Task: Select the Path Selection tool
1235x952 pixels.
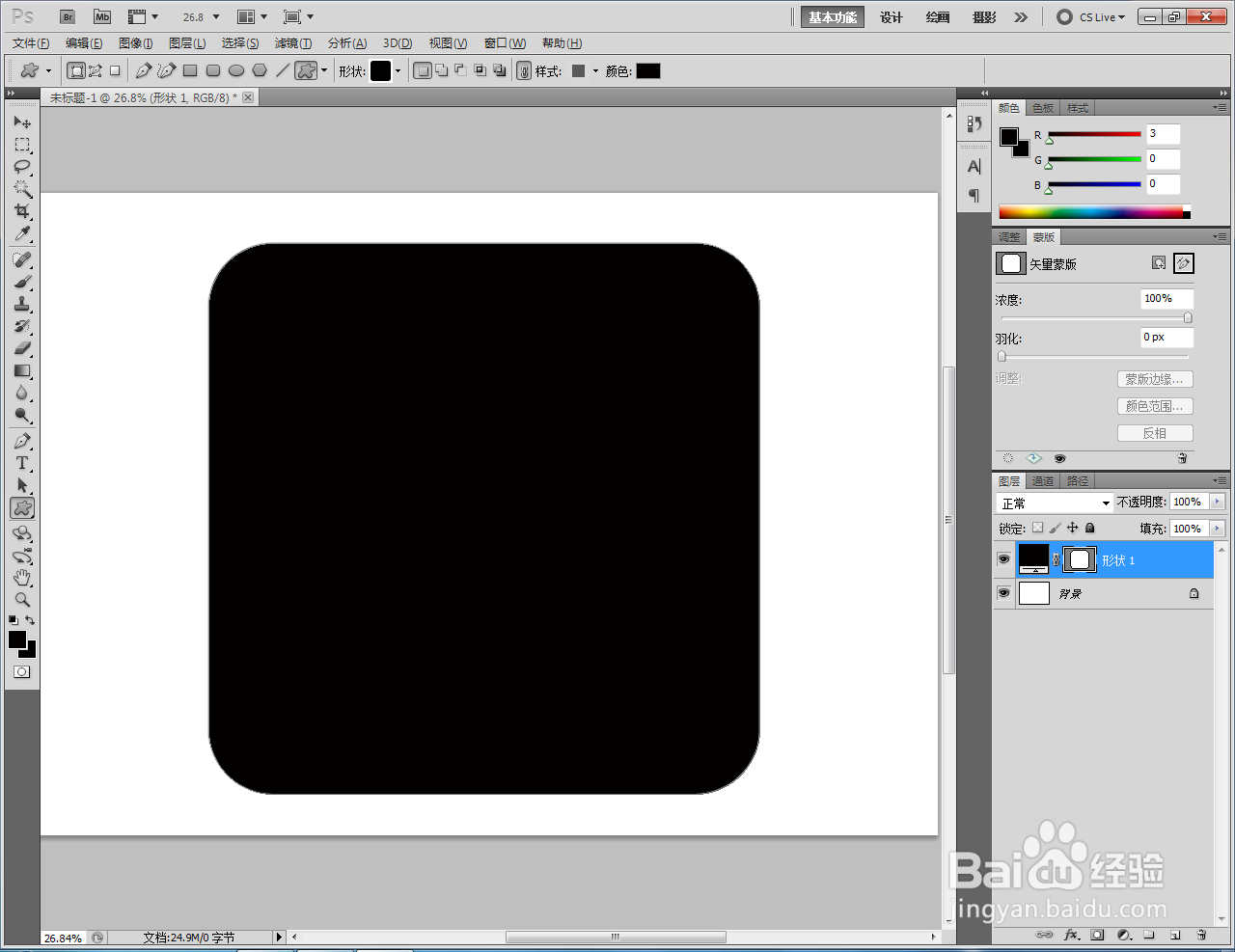Action: pyautogui.click(x=22, y=485)
